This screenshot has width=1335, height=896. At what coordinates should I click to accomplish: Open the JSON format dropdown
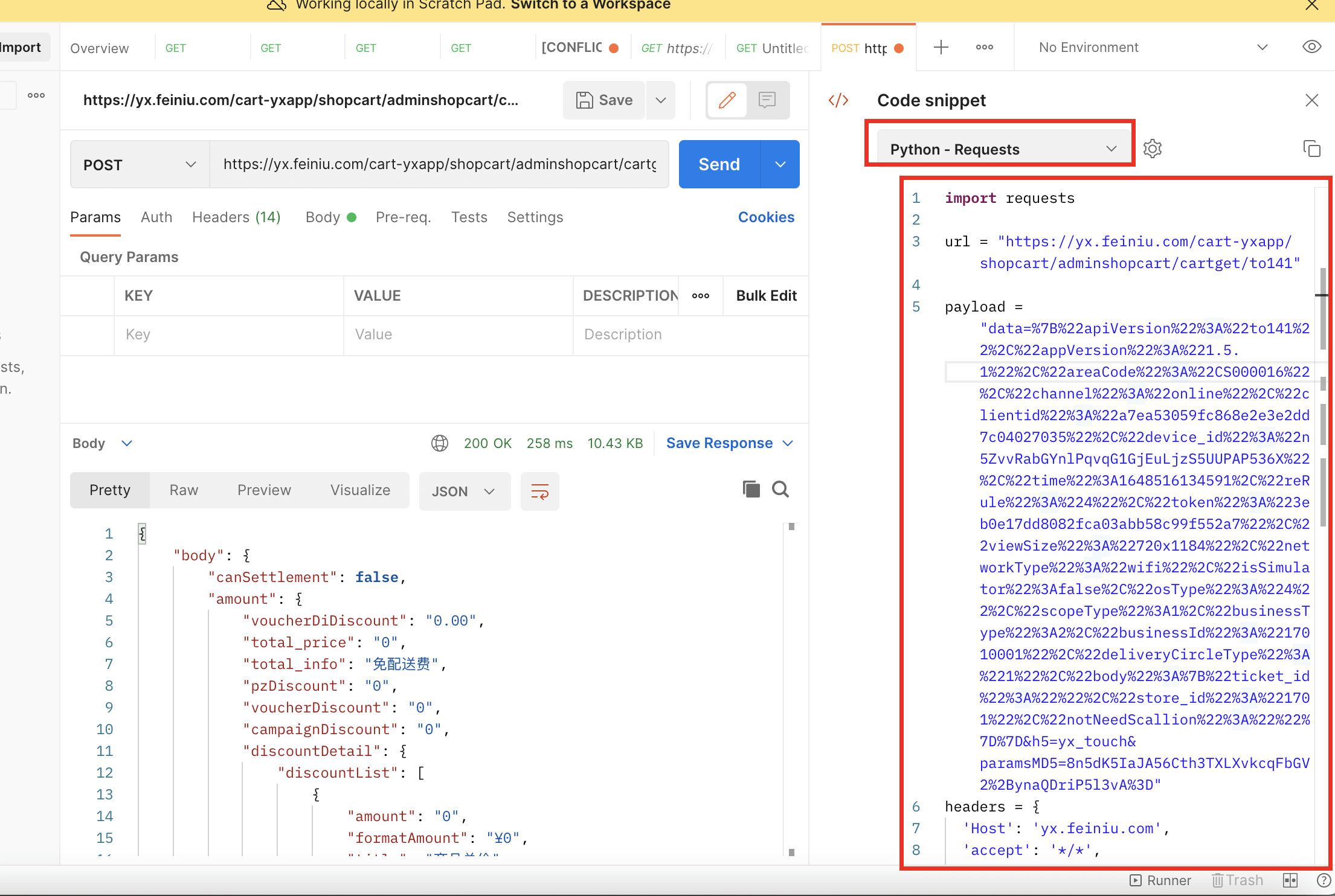tap(465, 491)
